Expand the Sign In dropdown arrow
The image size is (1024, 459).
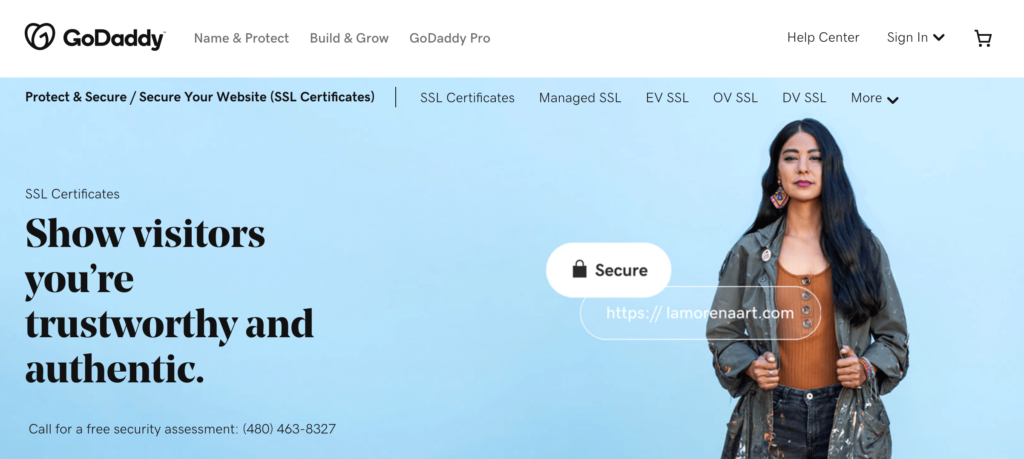[x=938, y=38]
